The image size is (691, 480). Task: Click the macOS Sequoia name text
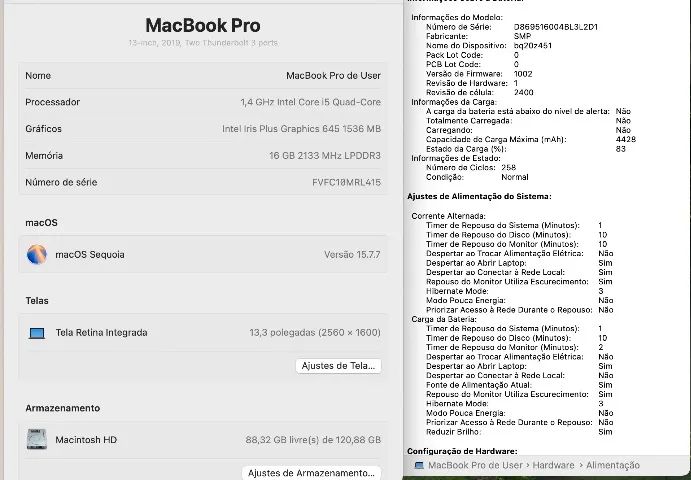pos(89,254)
